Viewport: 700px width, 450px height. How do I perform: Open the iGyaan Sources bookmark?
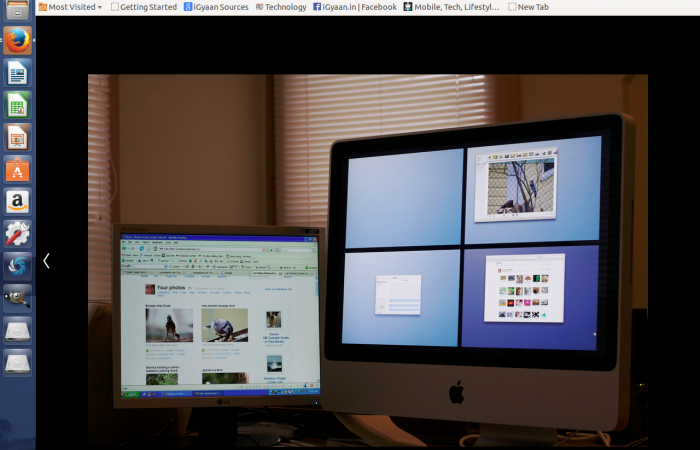click(x=216, y=7)
